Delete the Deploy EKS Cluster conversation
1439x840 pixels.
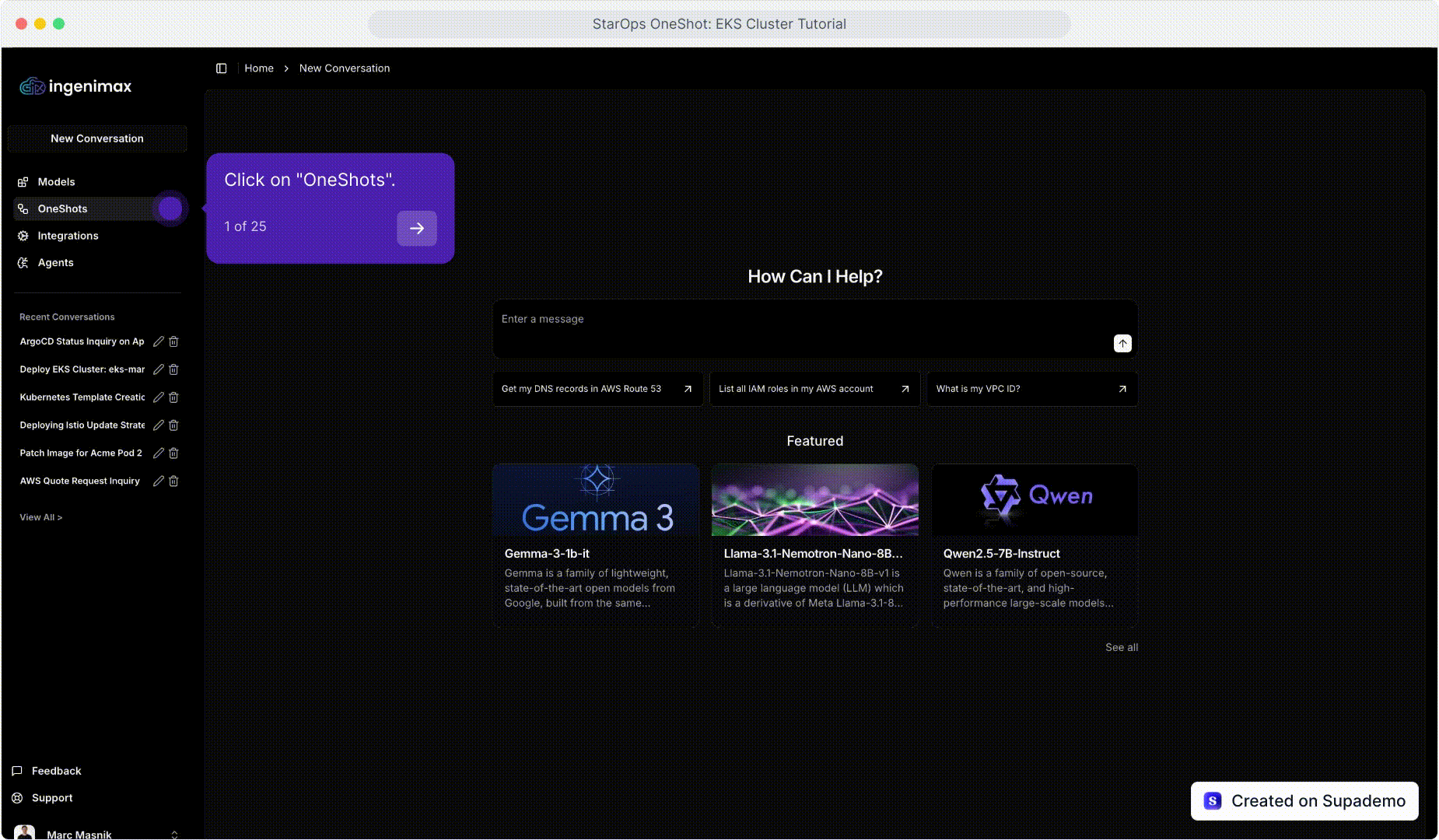tap(173, 369)
